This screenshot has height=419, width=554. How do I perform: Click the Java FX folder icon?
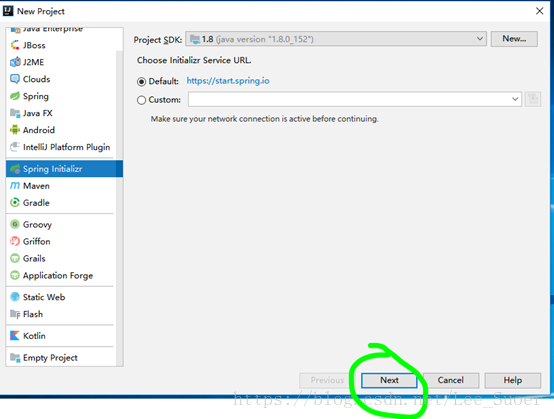pyautogui.click(x=15, y=113)
